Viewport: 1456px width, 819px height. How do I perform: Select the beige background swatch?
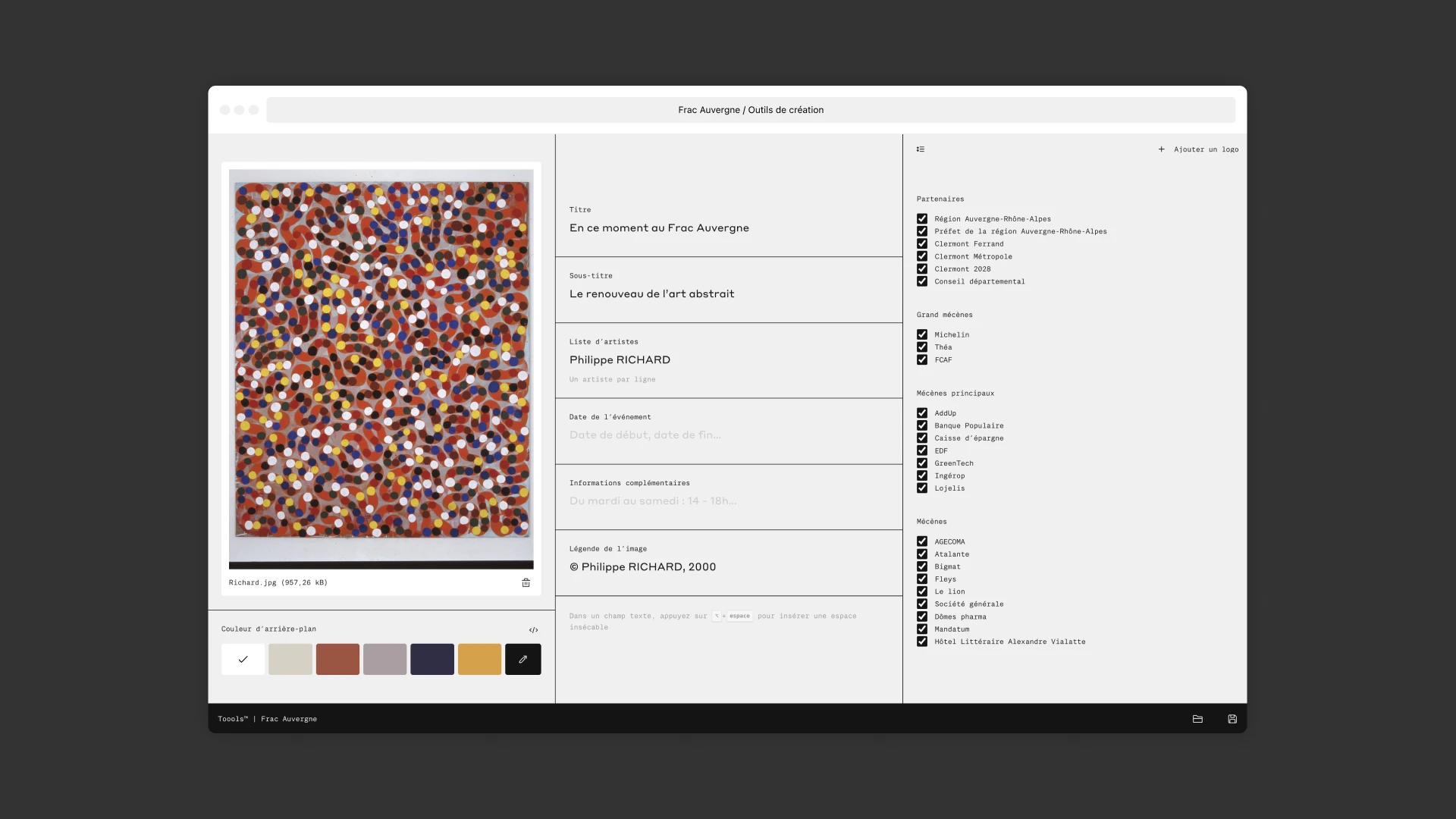click(290, 659)
